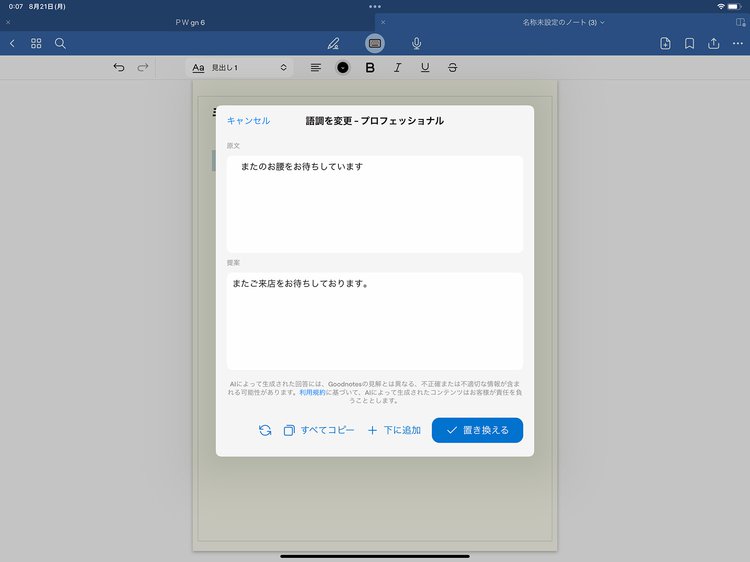Click the 原文 original text field

375,204
